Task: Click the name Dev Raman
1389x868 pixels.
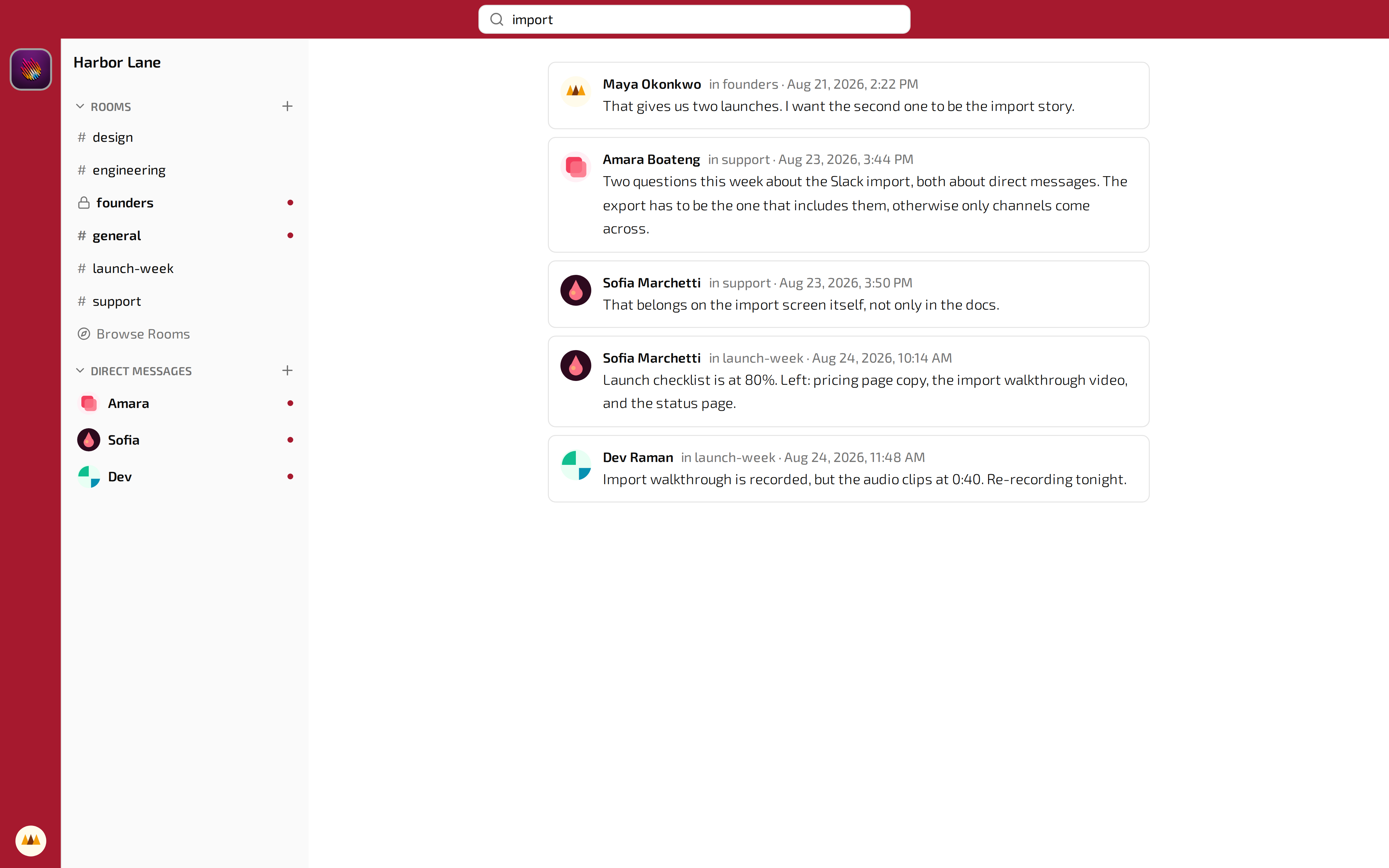Action: point(638,457)
